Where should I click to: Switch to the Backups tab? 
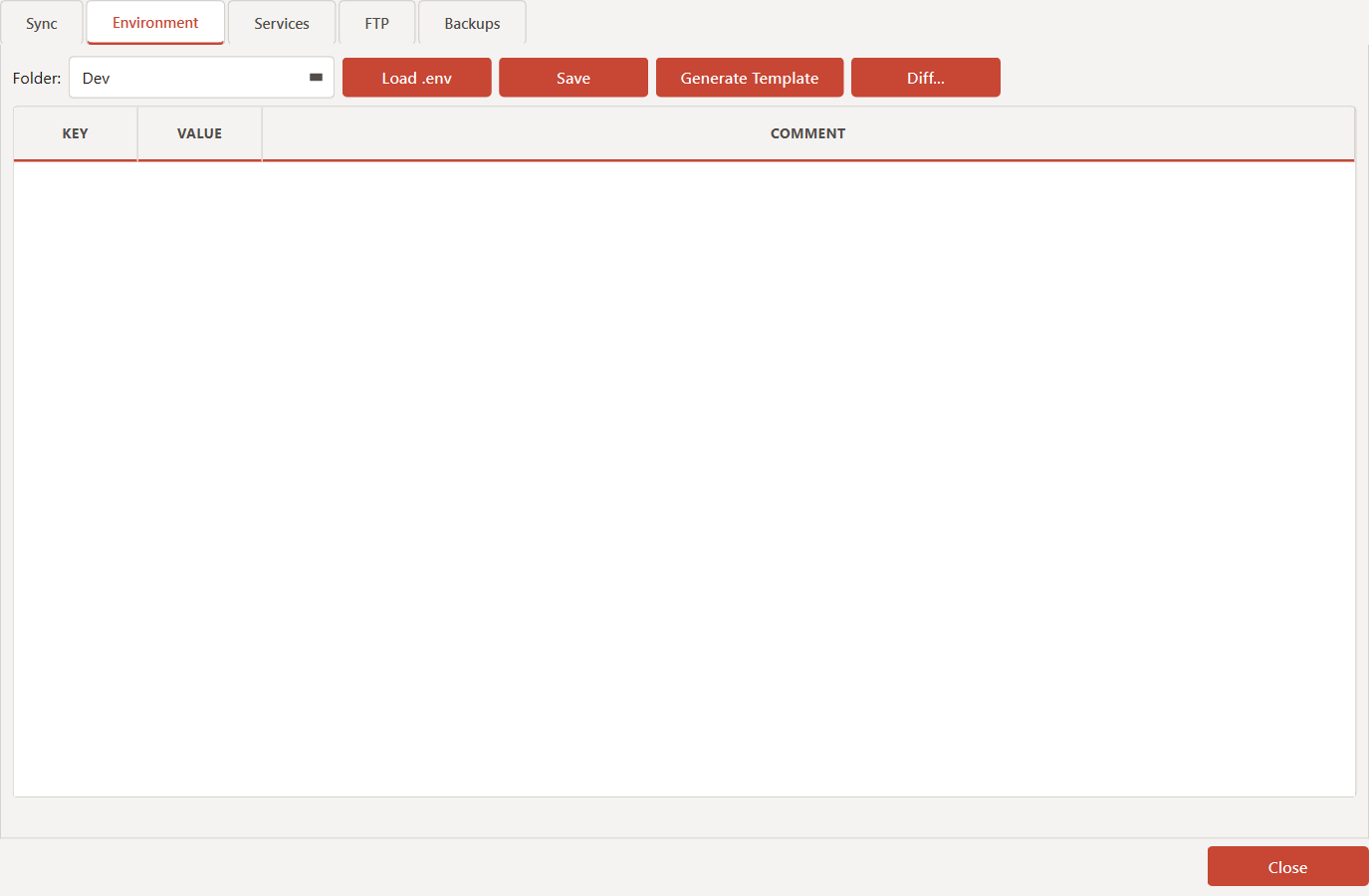click(x=470, y=22)
